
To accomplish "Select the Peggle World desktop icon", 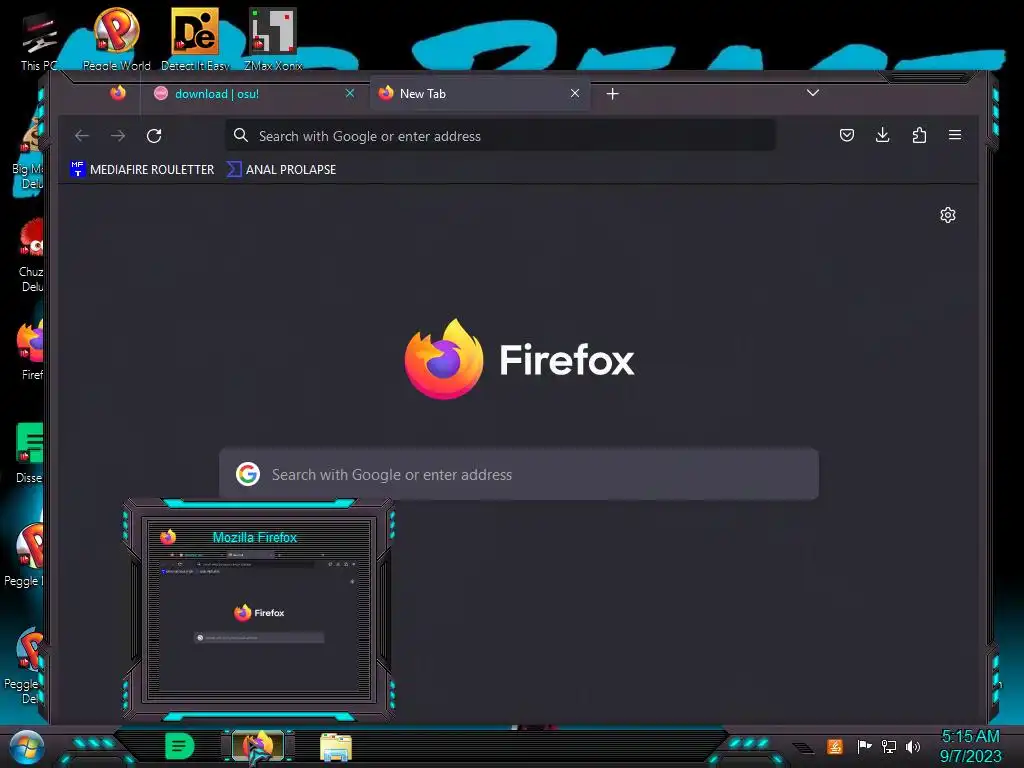I will click(x=116, y=39).
